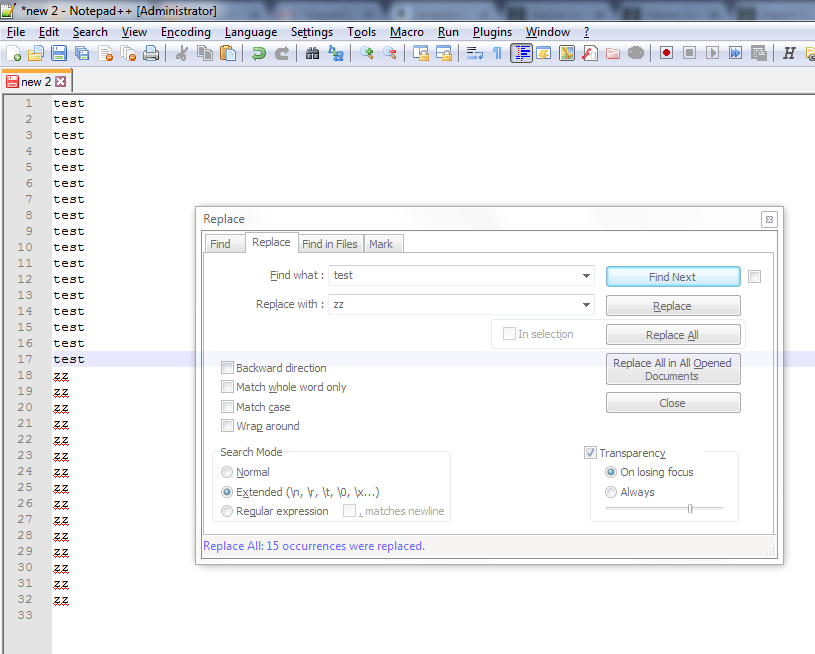Click the New file toolbar icon
This screenshot has width=815, height=654.
tap(14, 53)
